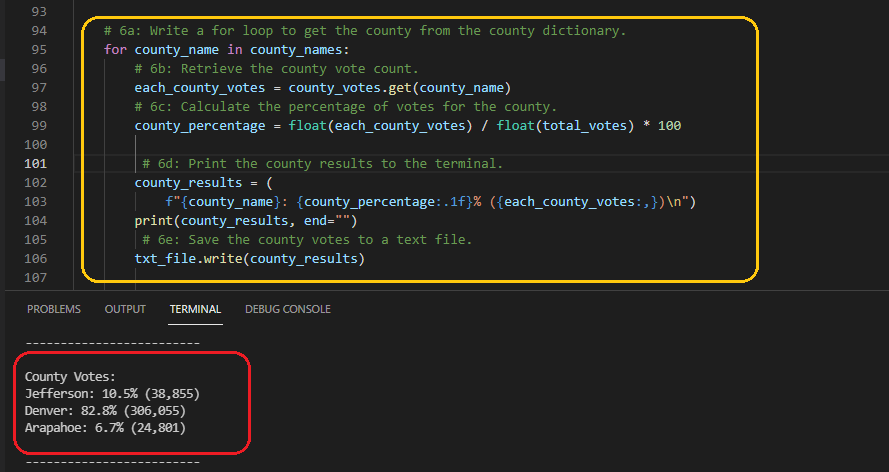This screenshot has height=472, width=889.
Task: Click line number 105 in gutter
Action: pos(36,240)
